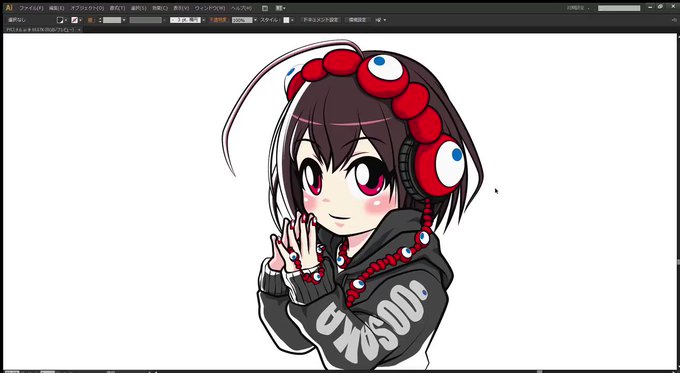Click the Illustrator Ai logo icon
Viewport: 680px width, 373px height.
point(9,8)
